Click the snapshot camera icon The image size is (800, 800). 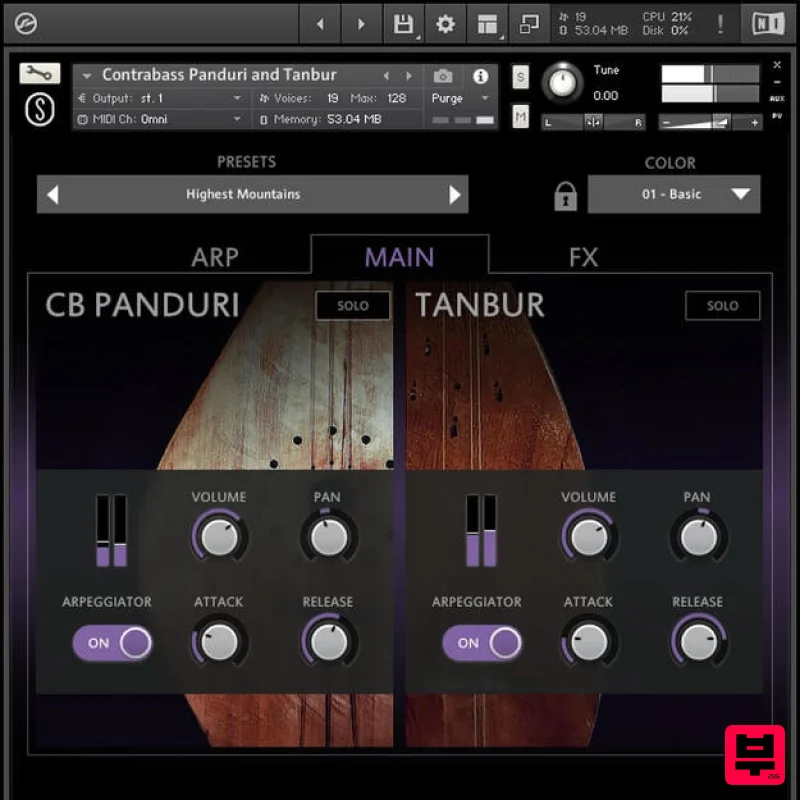point(442,75)
